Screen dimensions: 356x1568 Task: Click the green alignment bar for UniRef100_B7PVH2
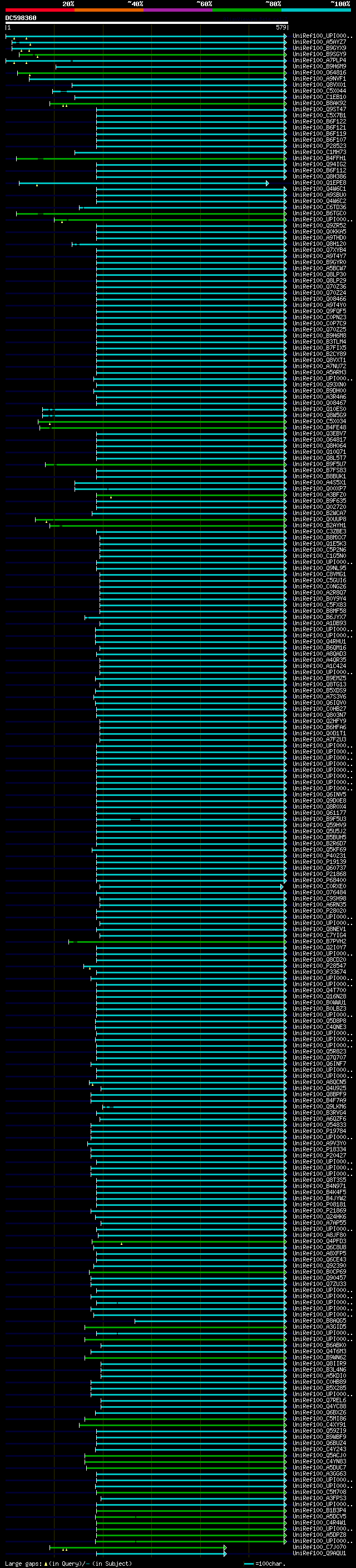177,942
